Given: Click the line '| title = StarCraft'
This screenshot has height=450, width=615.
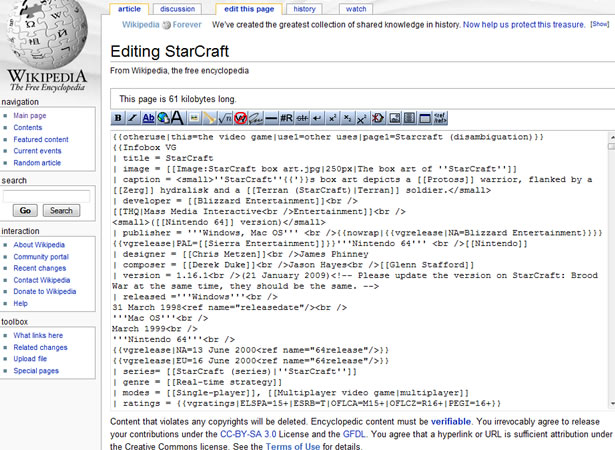Looking at the screenshot, I should [x=163, y=158].
